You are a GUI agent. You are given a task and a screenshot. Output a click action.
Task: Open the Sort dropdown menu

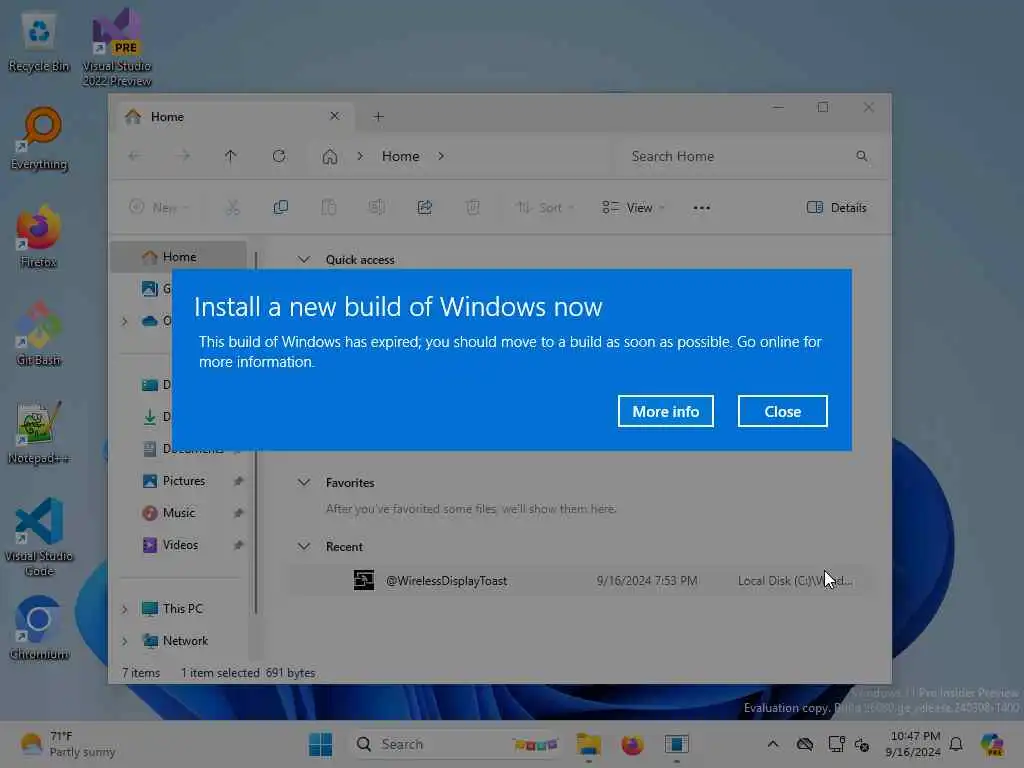pos(545,208)
